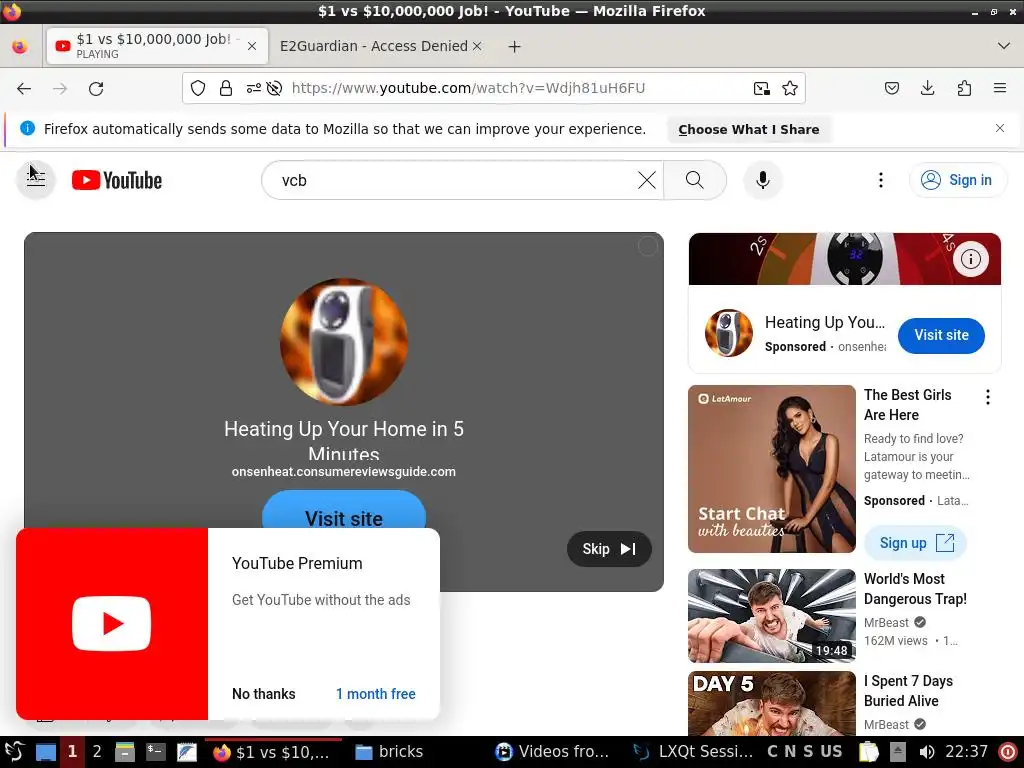Toggle picture-in-picture from address bar

761,88
